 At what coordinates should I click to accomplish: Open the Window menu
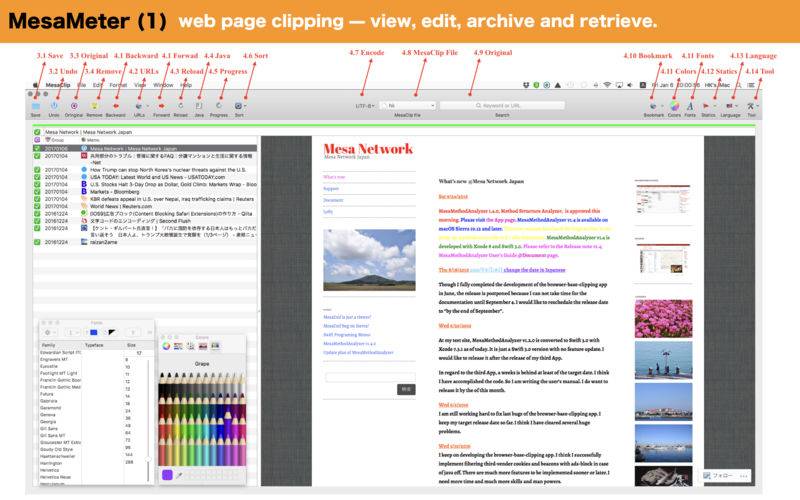click(163, 85)
